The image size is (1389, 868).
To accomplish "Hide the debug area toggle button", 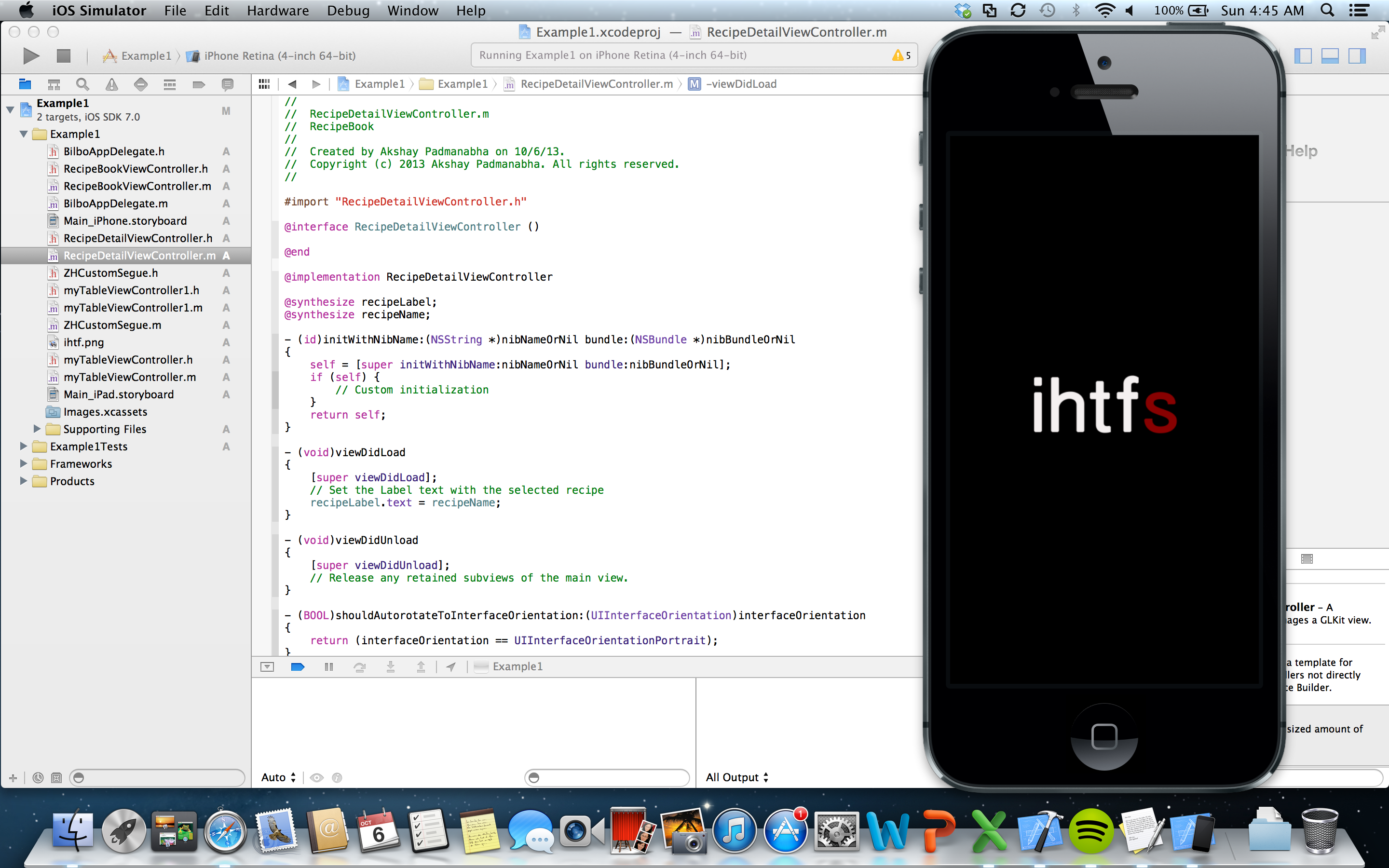I will [267, 666].
